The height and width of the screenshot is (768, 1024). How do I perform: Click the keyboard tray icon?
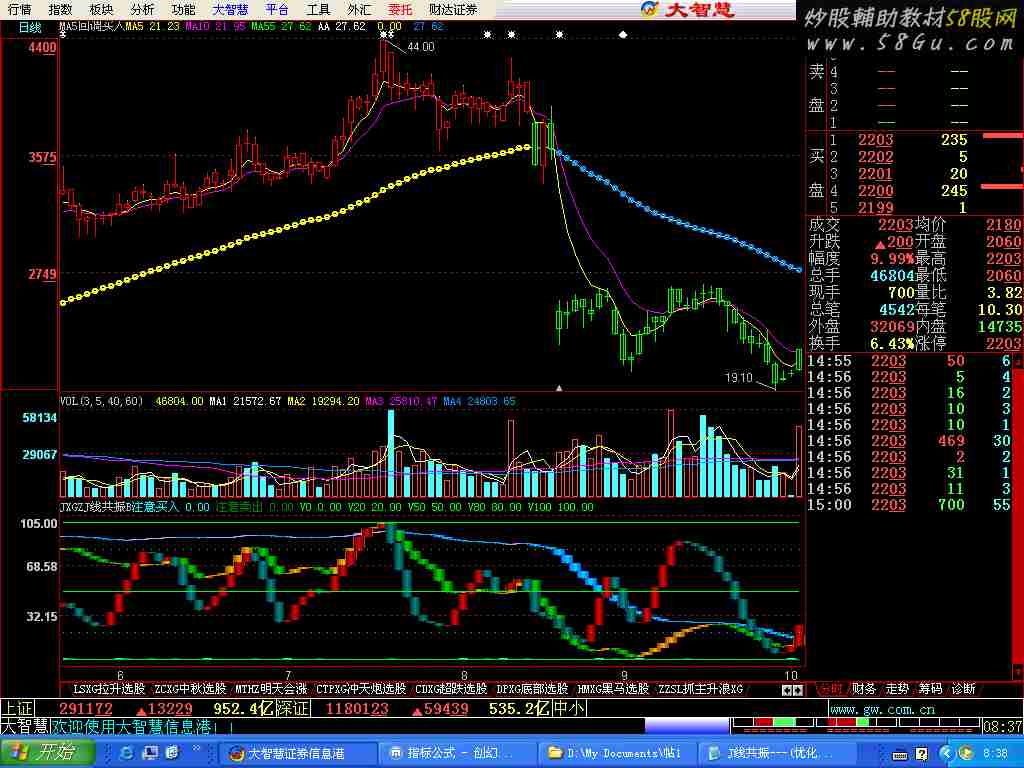pyautogui.click(x=900, y=755)
